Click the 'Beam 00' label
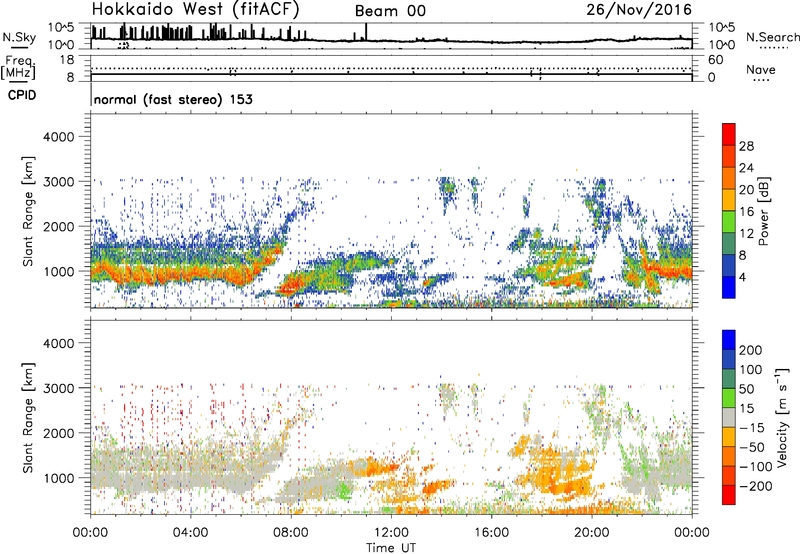This screenshot has width=800, height=554. [390, 11]
